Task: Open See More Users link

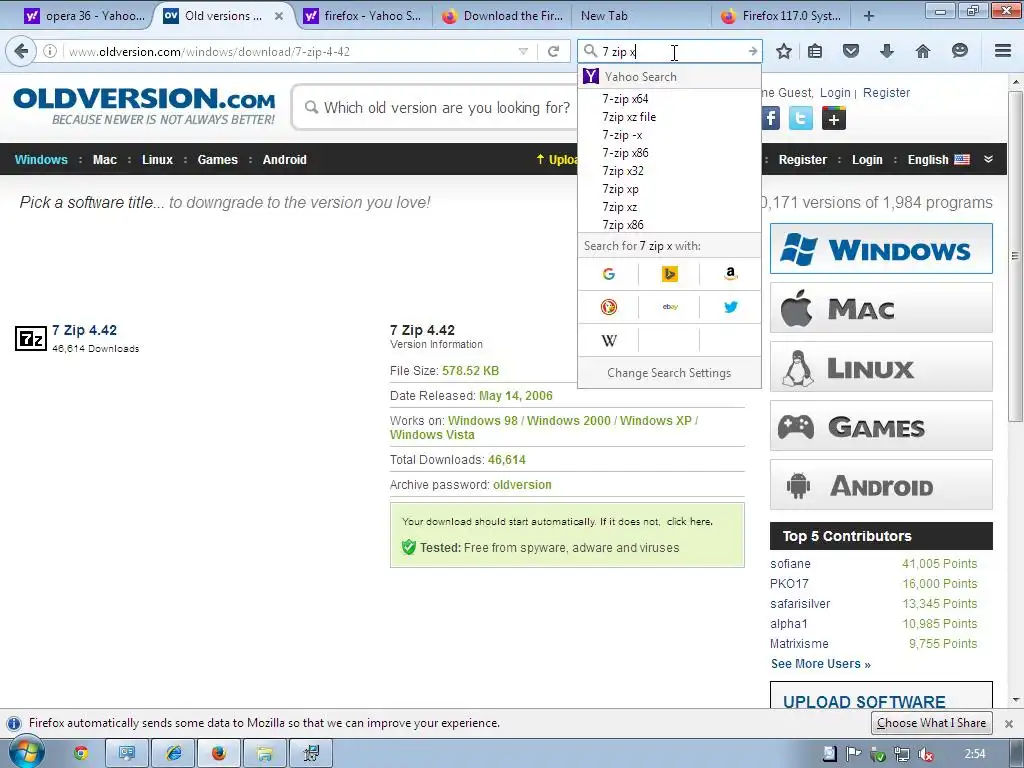Action: (x=820, y=664)
